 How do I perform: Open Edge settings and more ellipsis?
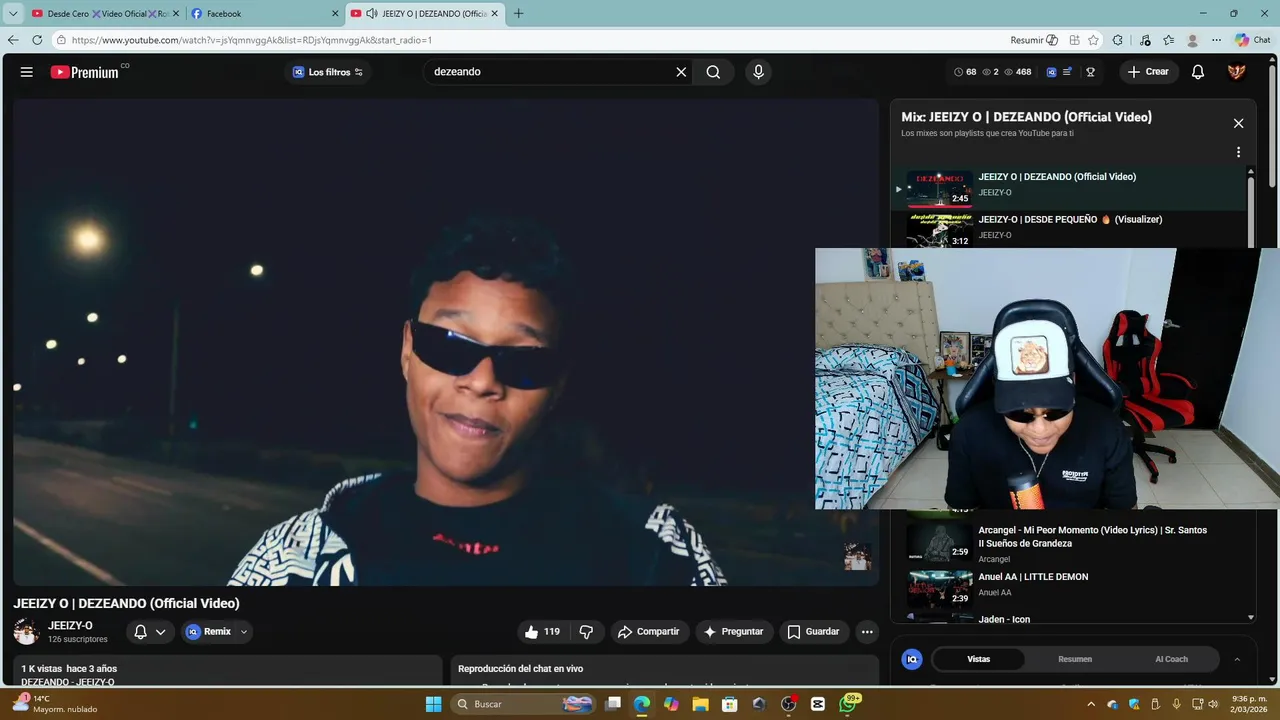pos(1216,40)
